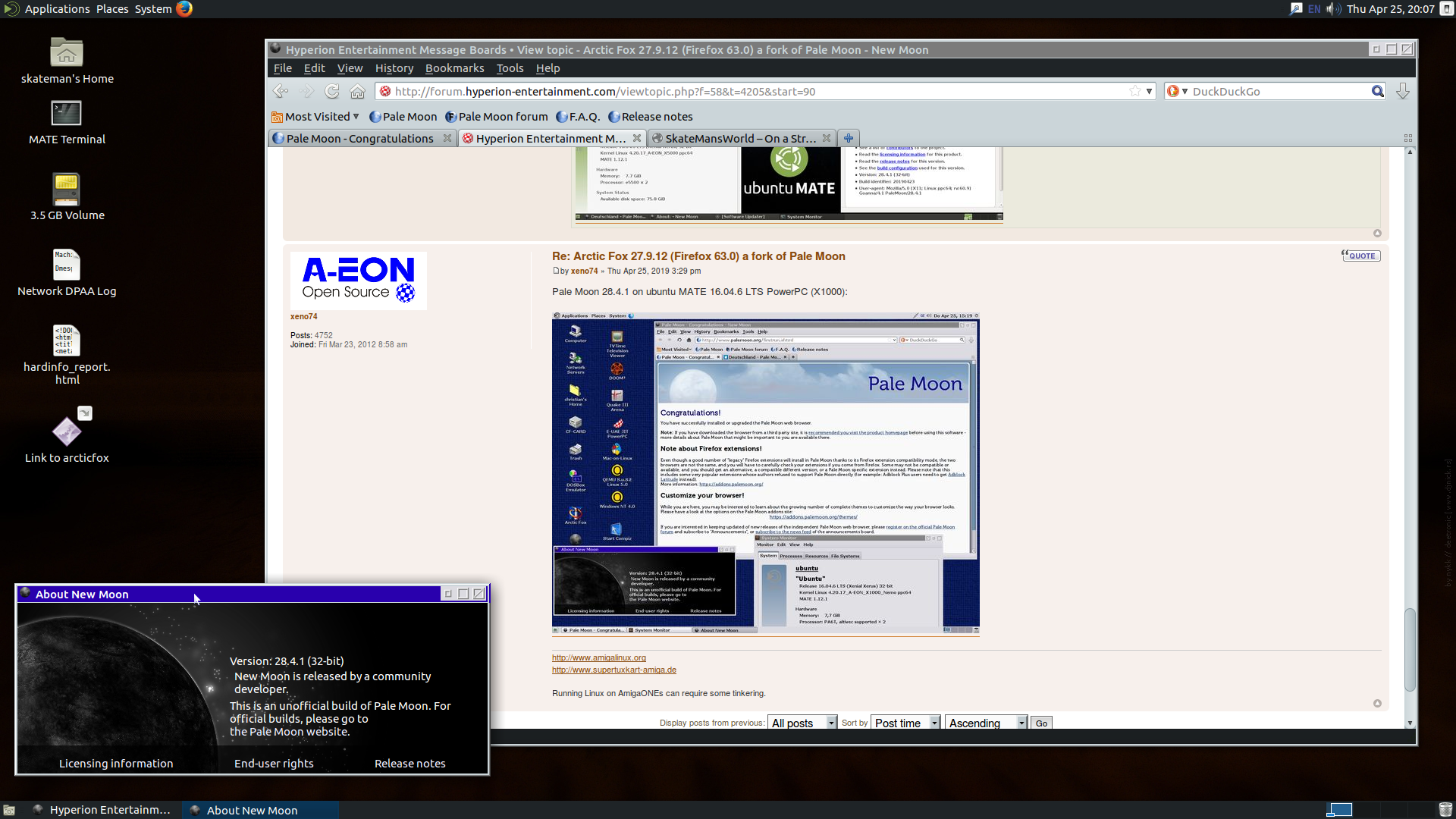Image resolution: width=1456 pixels, height=819 pixels.
Task: Click the Release notes bookmark
Action: tap(651, 117)
